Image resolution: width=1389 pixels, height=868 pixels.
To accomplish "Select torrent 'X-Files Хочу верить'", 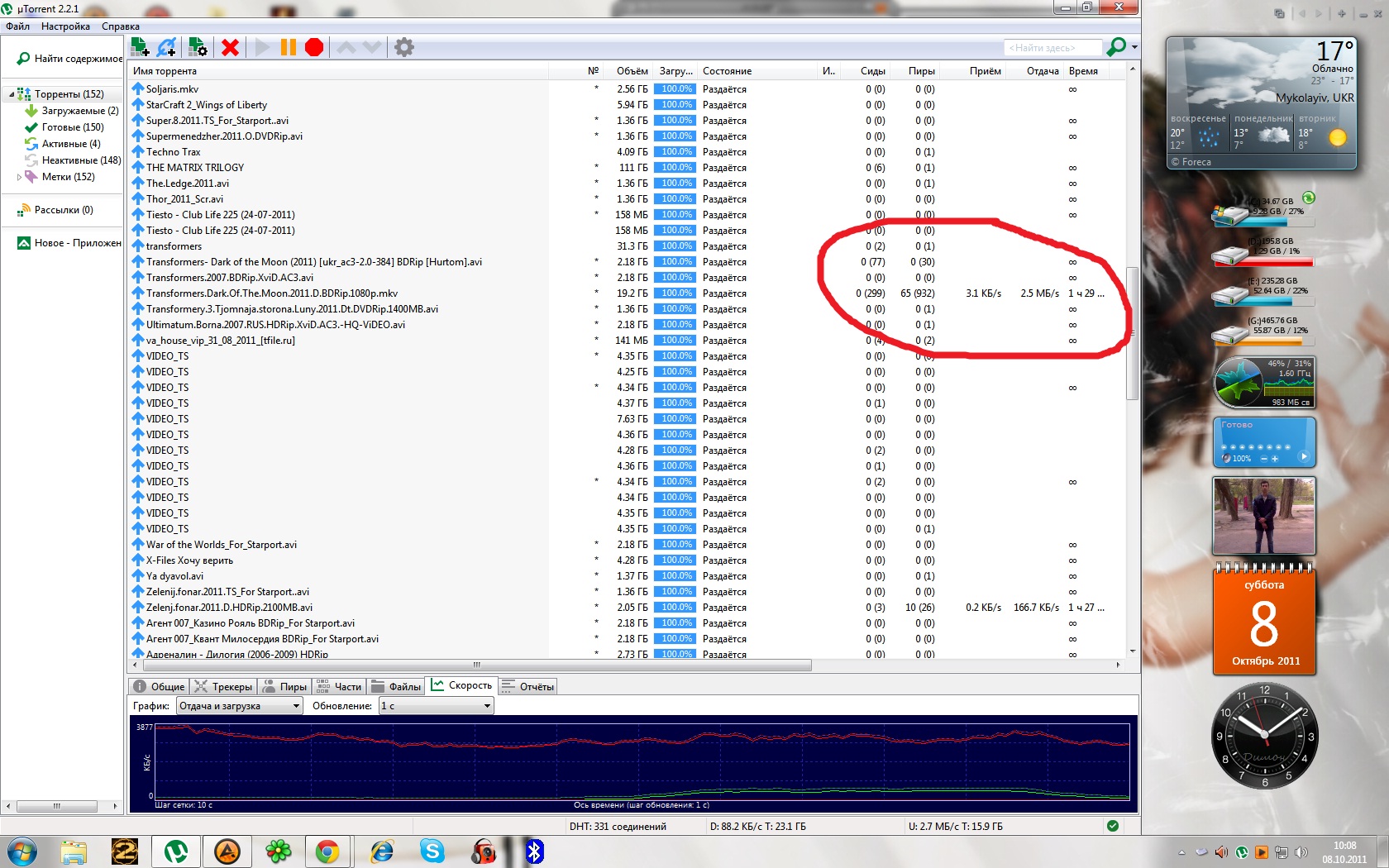I will coord(189,560).
